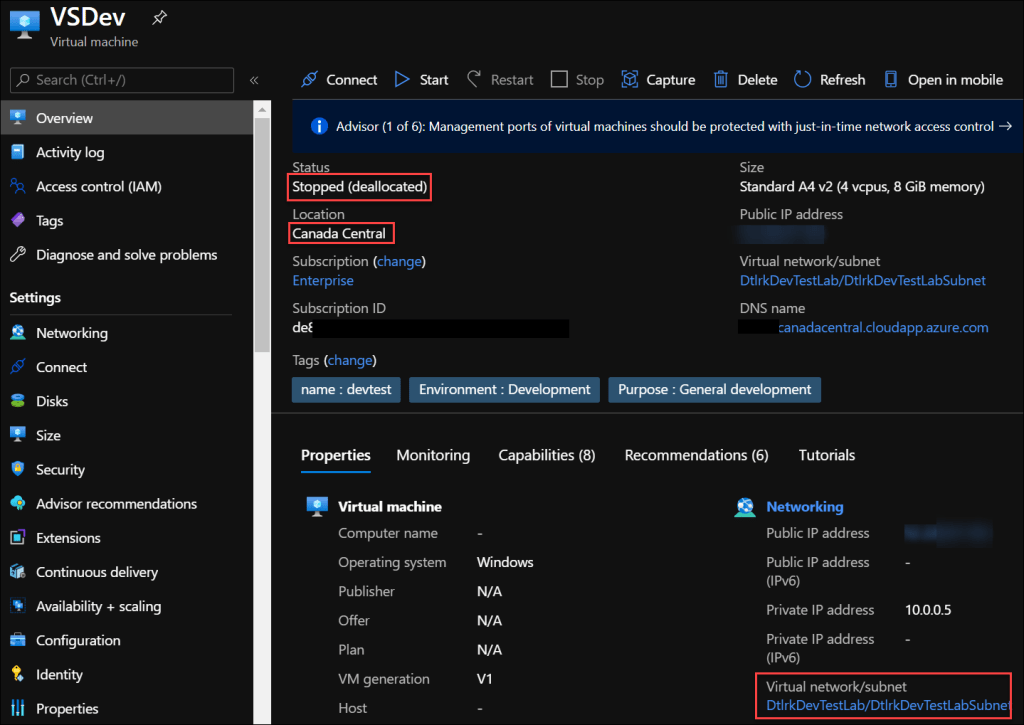Open Disks from the sidebar
This screenshot has height=725, width=1024.
point(52,401)
